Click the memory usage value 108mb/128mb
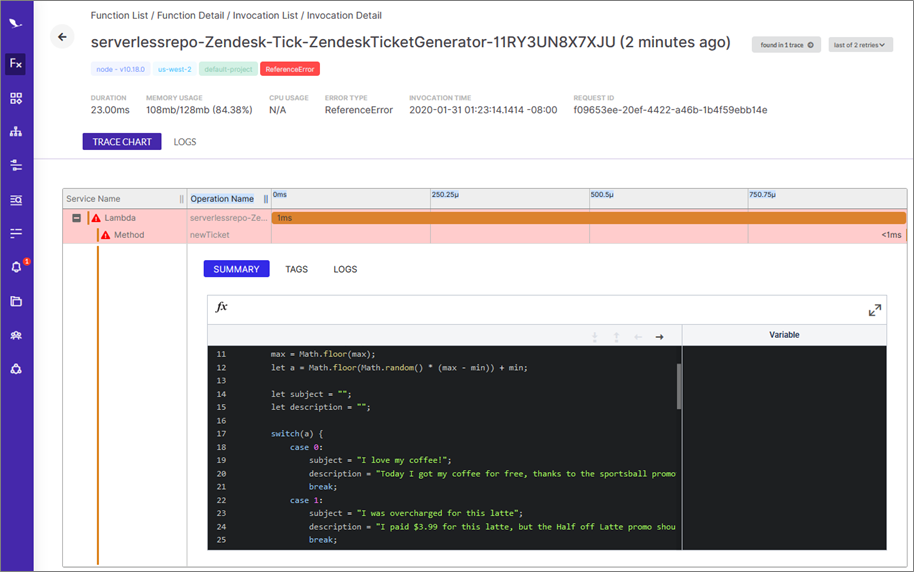This screenshot has width=914, height=572. tap(199, 110)
